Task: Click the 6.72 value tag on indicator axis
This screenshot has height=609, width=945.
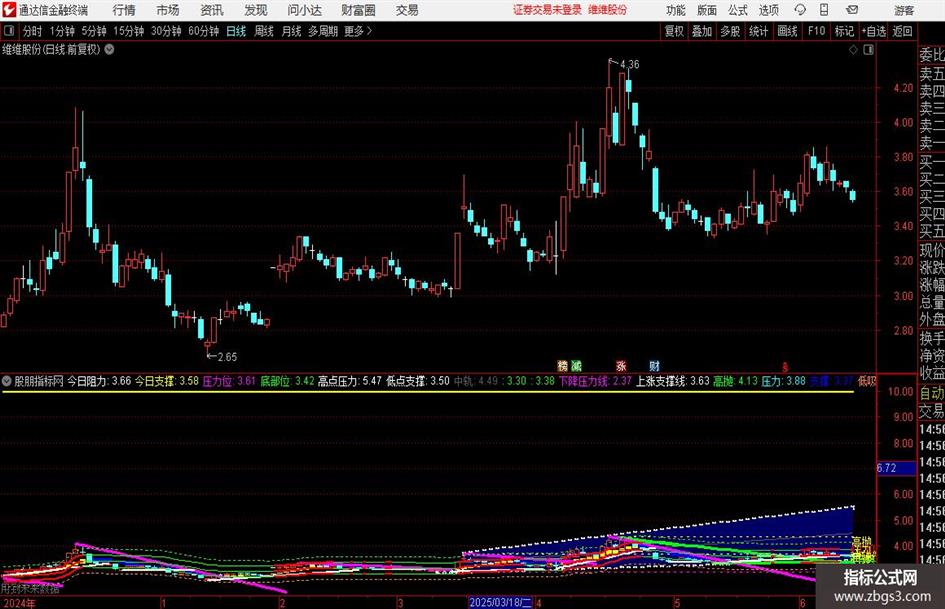Action: click(896, 468)
